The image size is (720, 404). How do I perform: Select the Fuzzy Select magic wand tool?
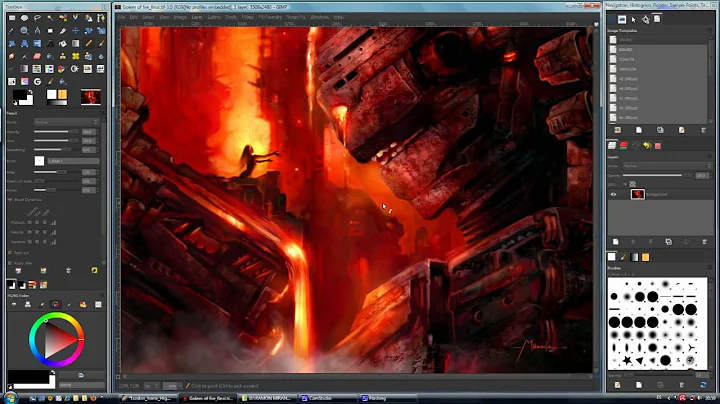(50, 18)
